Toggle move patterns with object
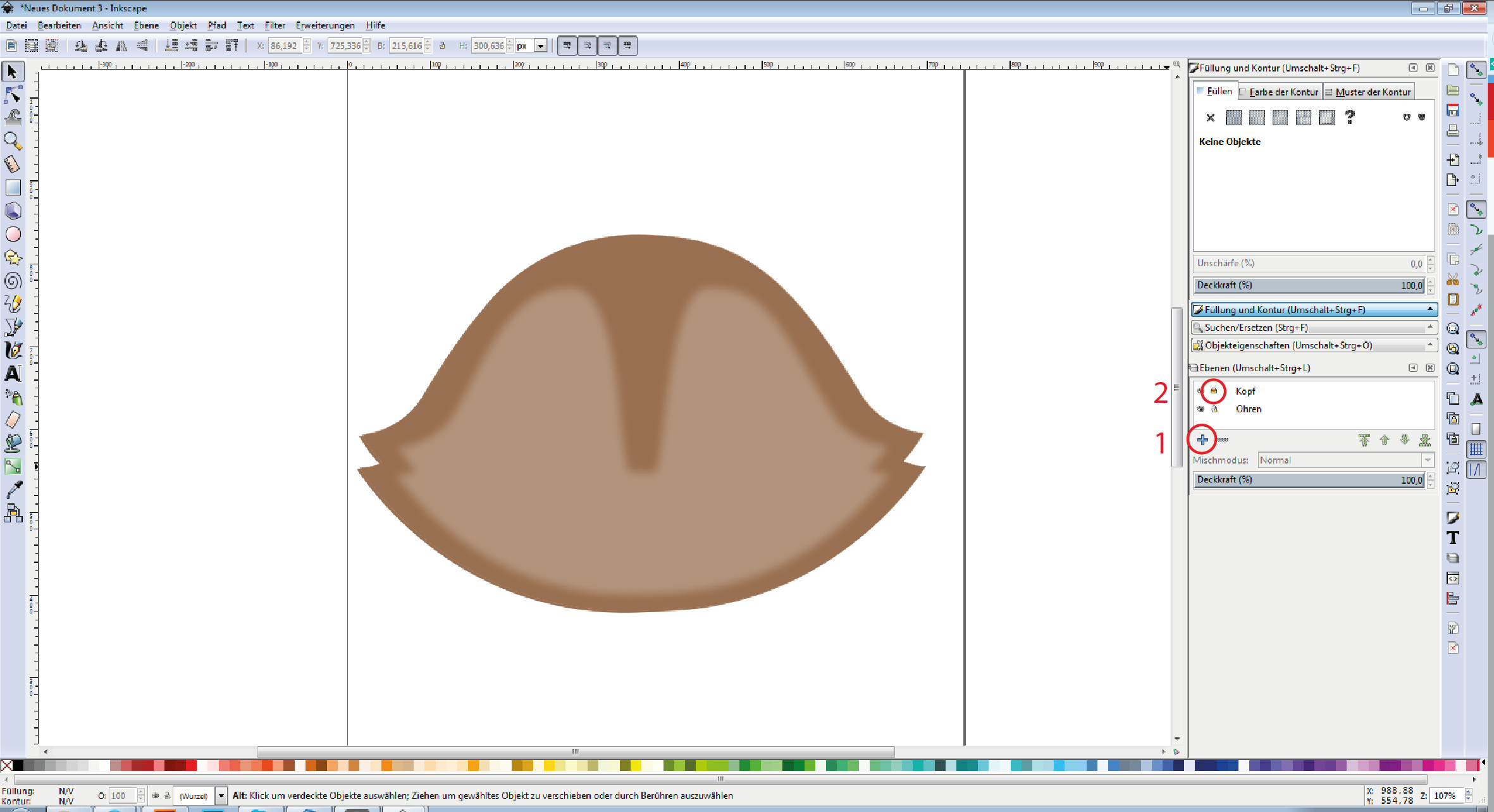The height and width of the screenshot is (812, 1494). [627, 46]
